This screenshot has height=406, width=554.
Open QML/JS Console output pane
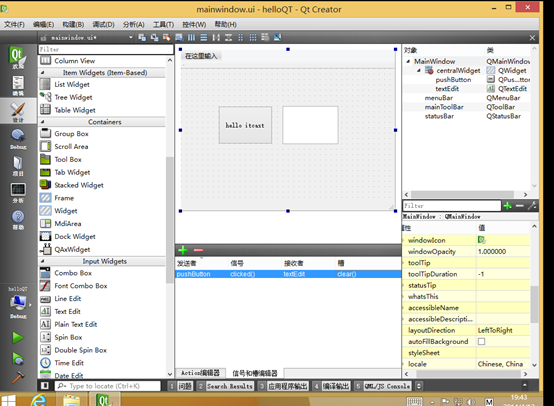point(383,386)
